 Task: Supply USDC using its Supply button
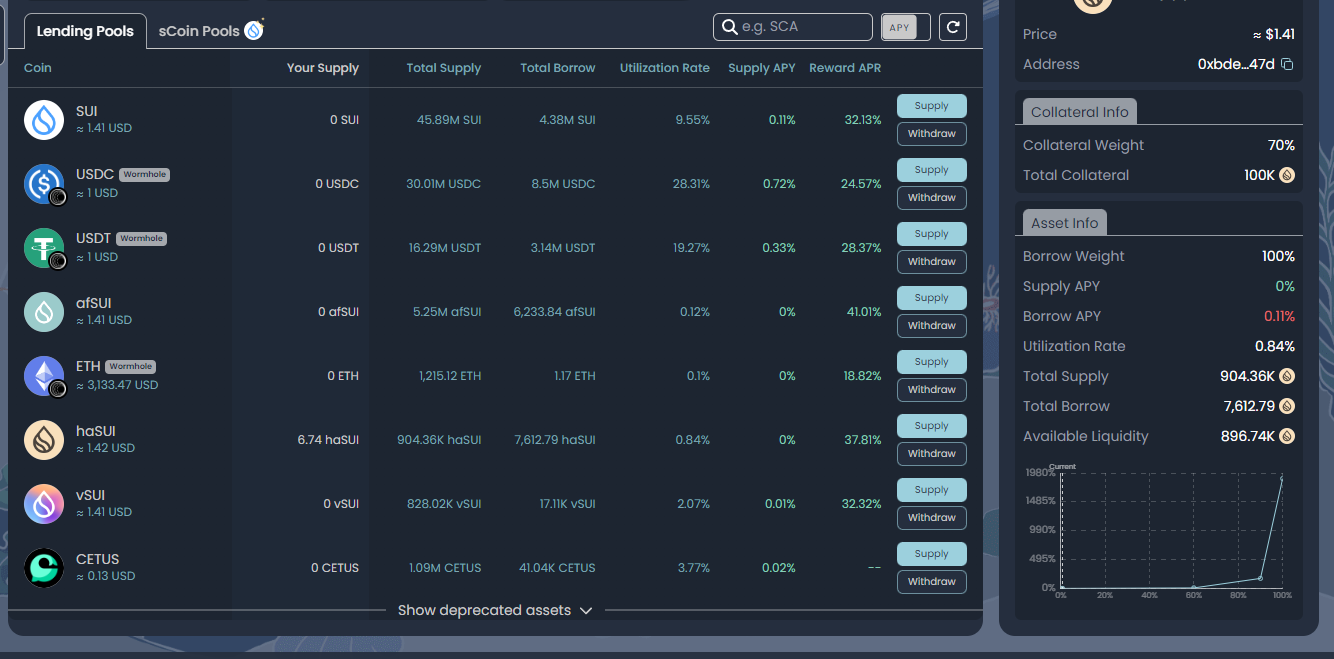932,170
